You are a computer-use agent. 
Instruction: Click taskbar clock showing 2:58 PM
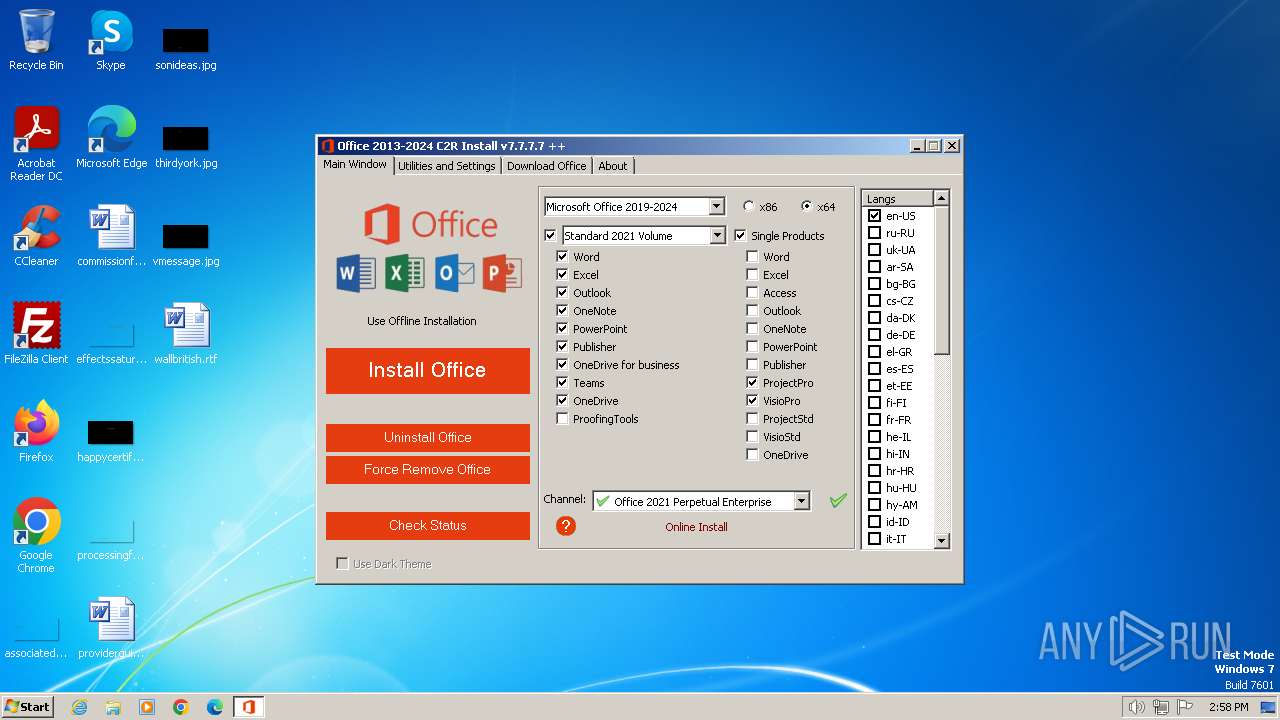(x=1228, y=707)
